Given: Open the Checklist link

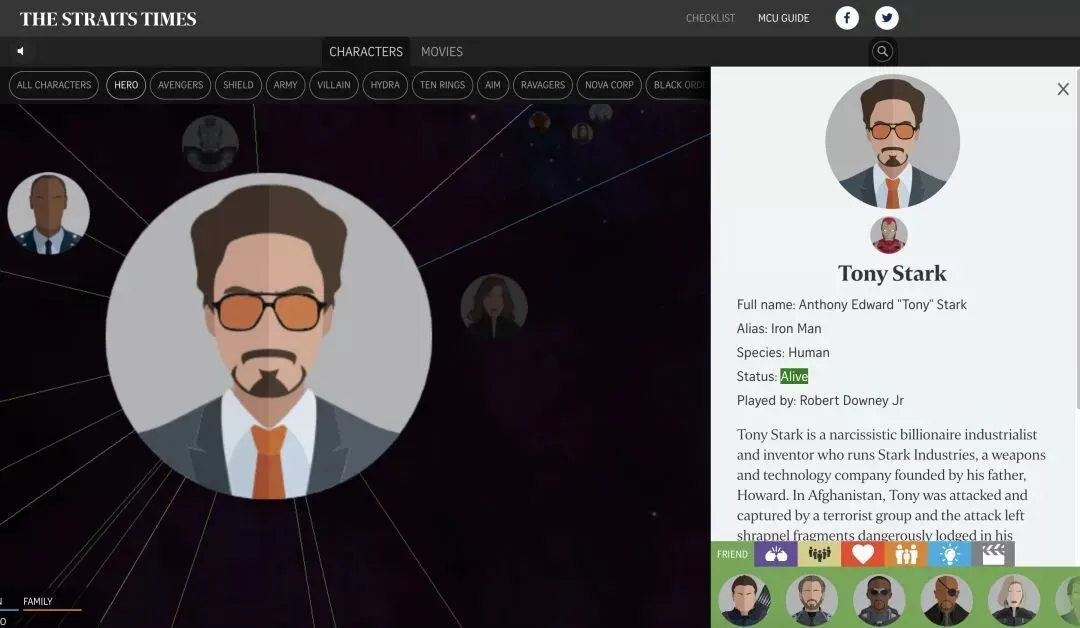Looking at the screenshot, I should click(710, 18).
